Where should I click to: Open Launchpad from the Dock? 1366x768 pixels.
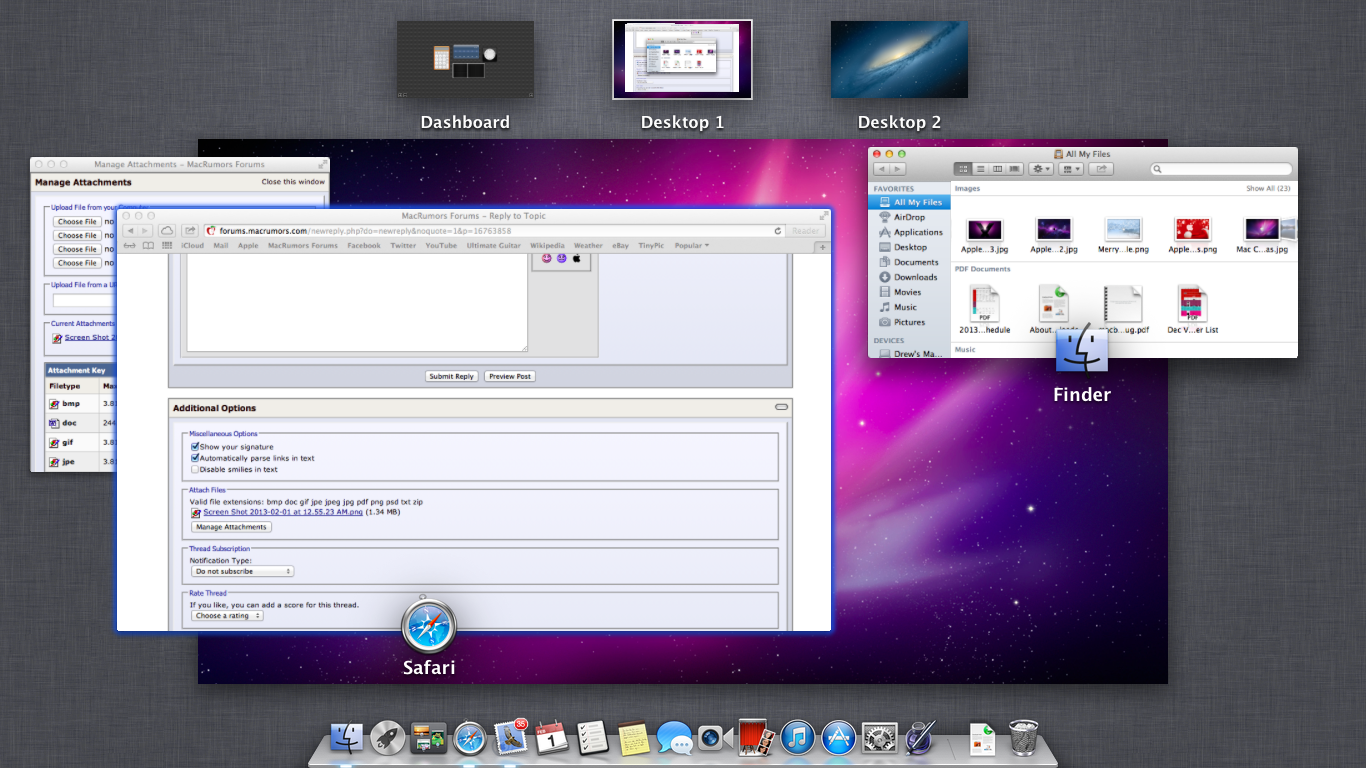(387, 738)
